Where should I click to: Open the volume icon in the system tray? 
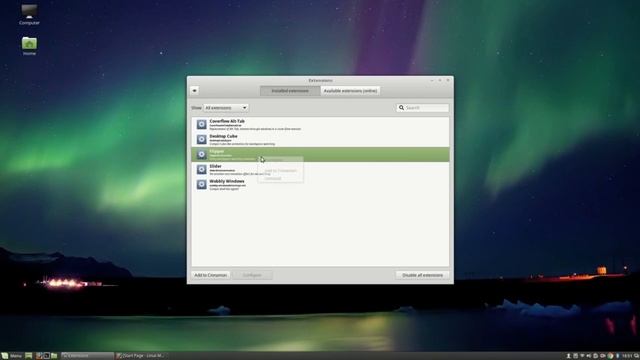coord(589,356)
